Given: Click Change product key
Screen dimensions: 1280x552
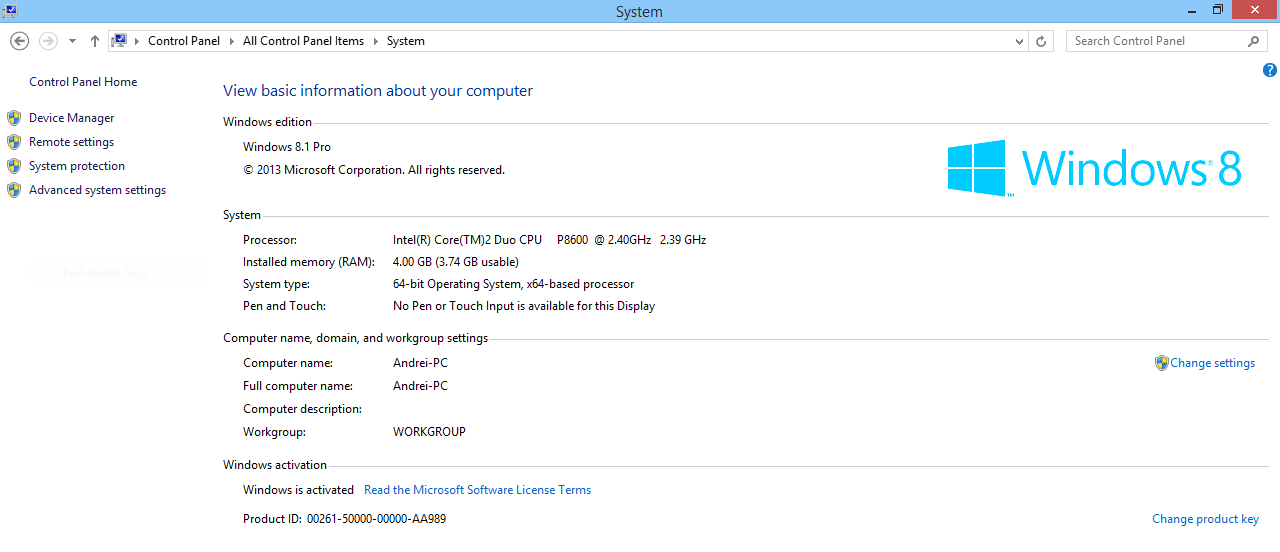Looking at the screenshot, I should click(x=1205, y=519).
